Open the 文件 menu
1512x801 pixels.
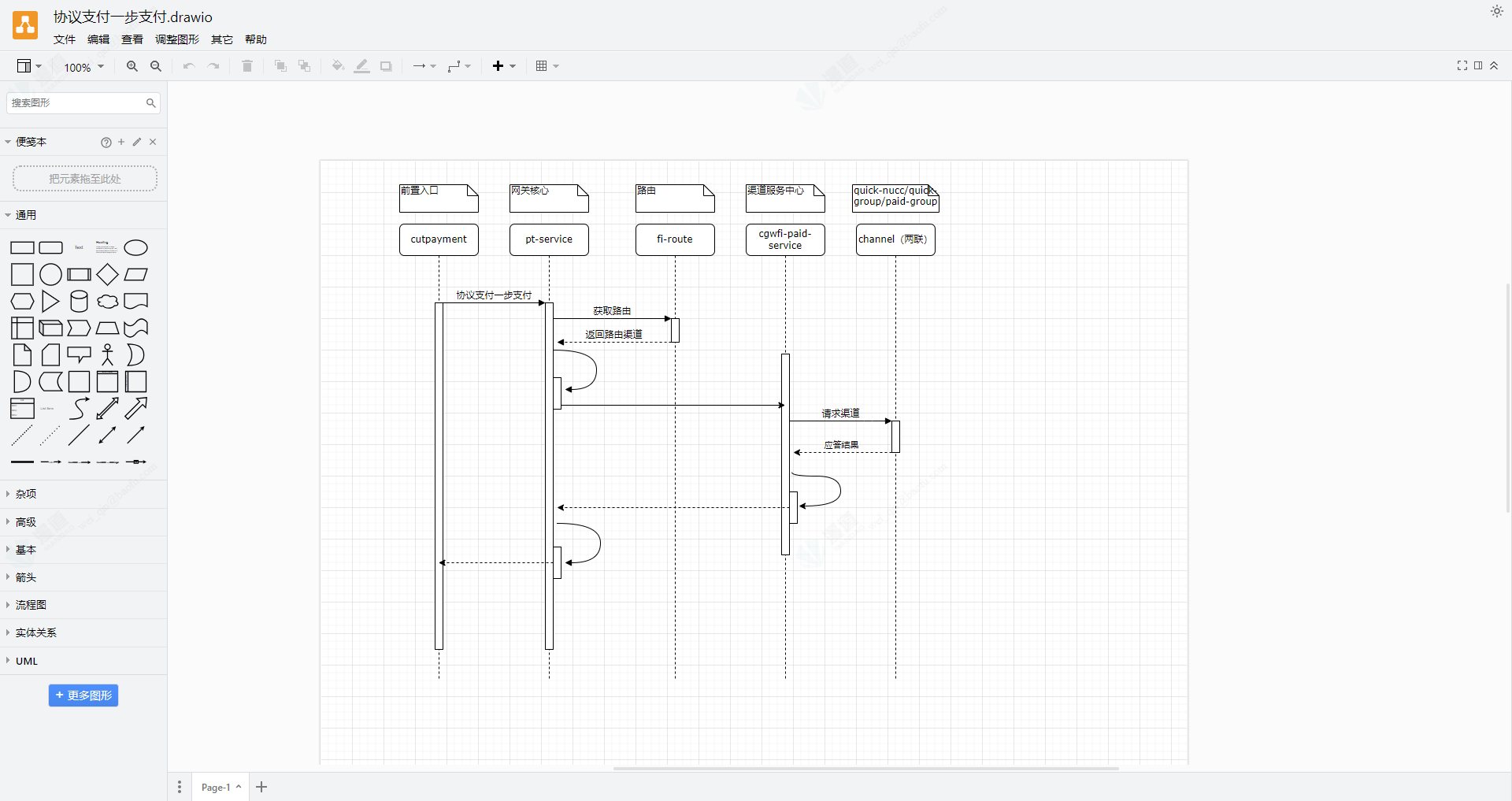[65, 39]
